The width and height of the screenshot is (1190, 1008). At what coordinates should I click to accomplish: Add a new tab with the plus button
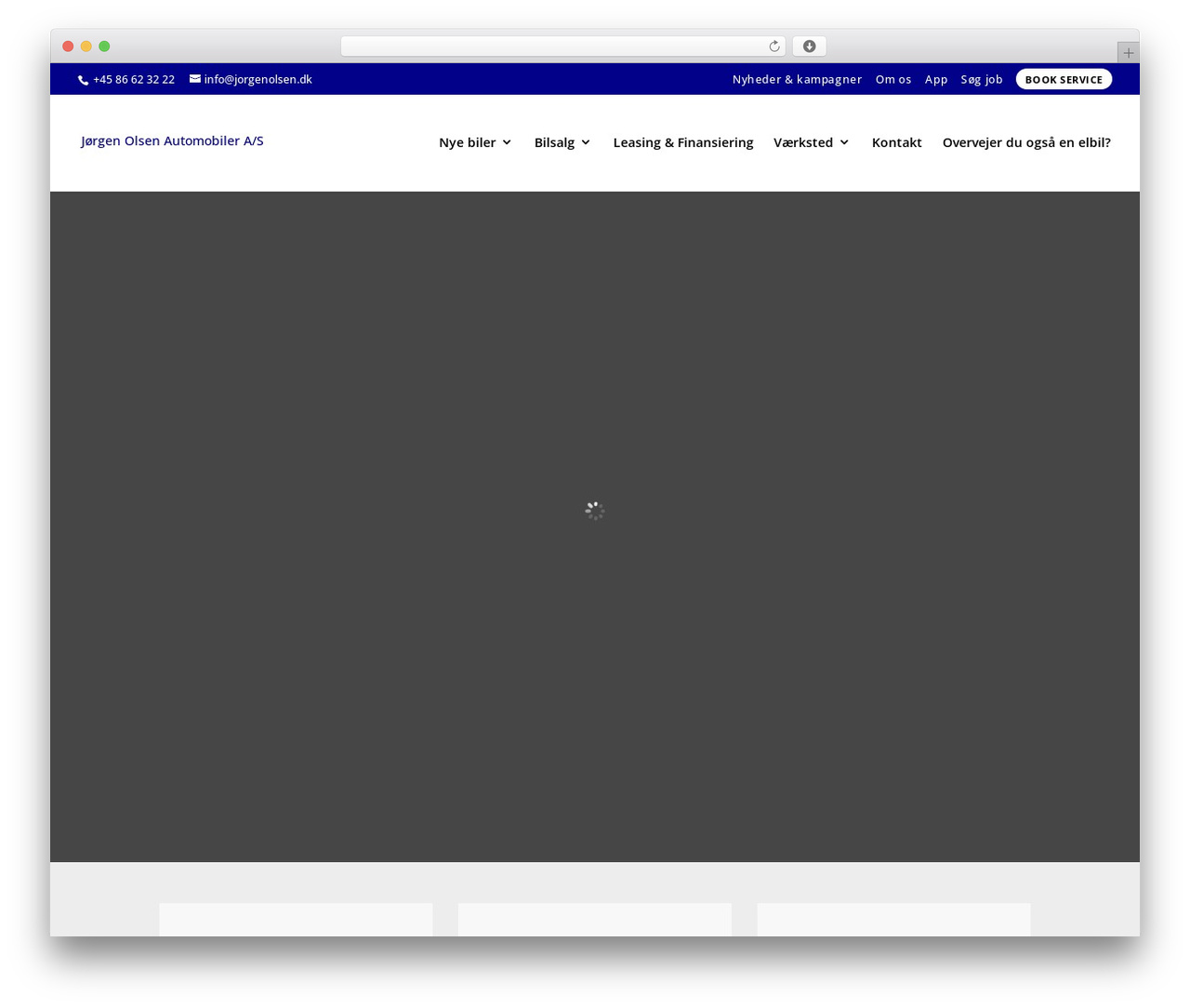click(1129, 53)
